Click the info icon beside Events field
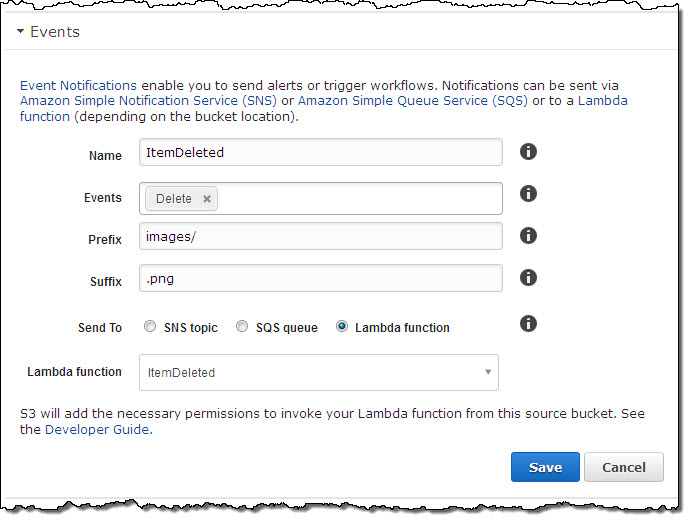The width and height of the screenshot is (690, 520). point(529,194)
